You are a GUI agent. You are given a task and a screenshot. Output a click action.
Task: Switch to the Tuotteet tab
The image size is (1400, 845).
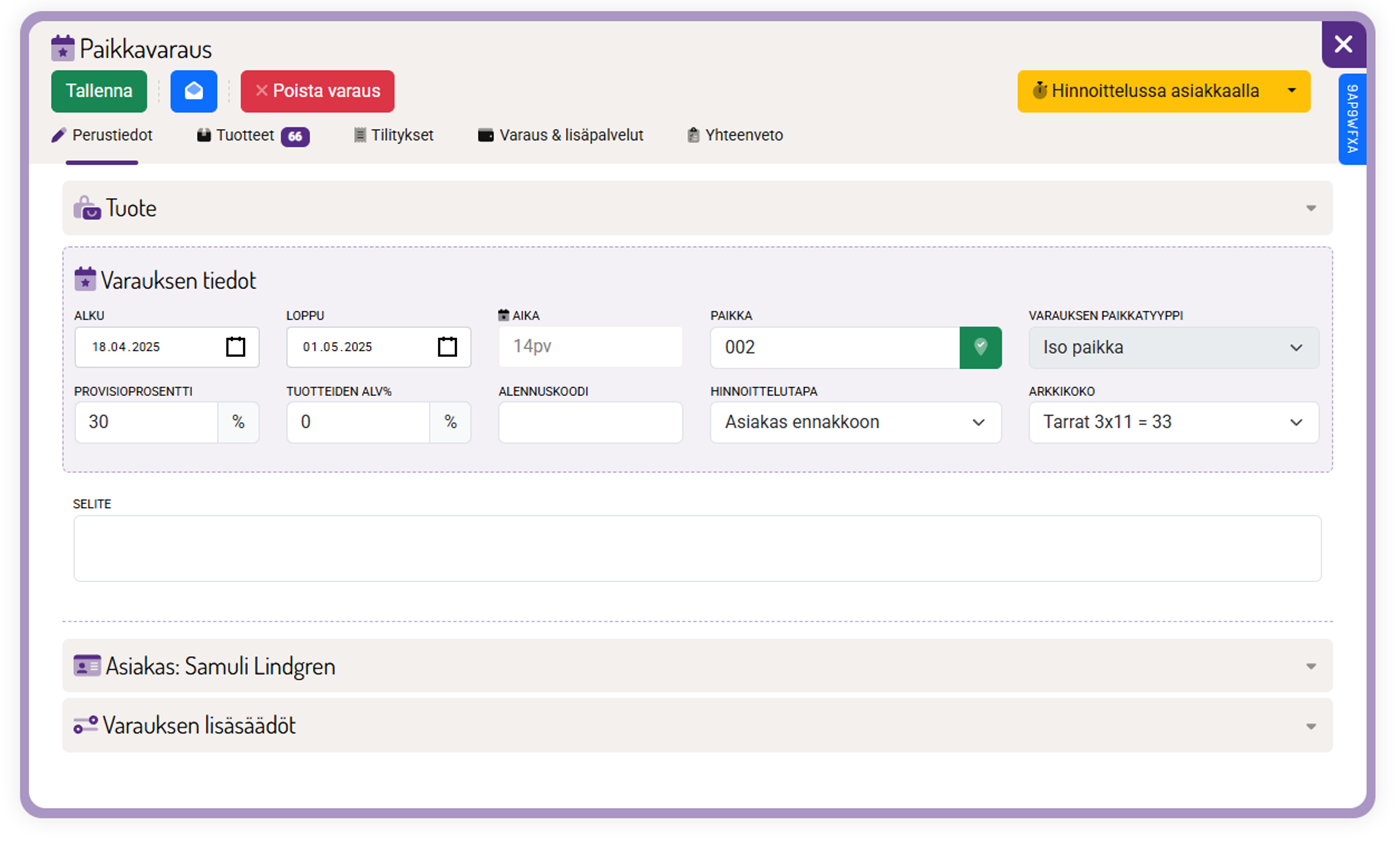[x=252, y=135]
